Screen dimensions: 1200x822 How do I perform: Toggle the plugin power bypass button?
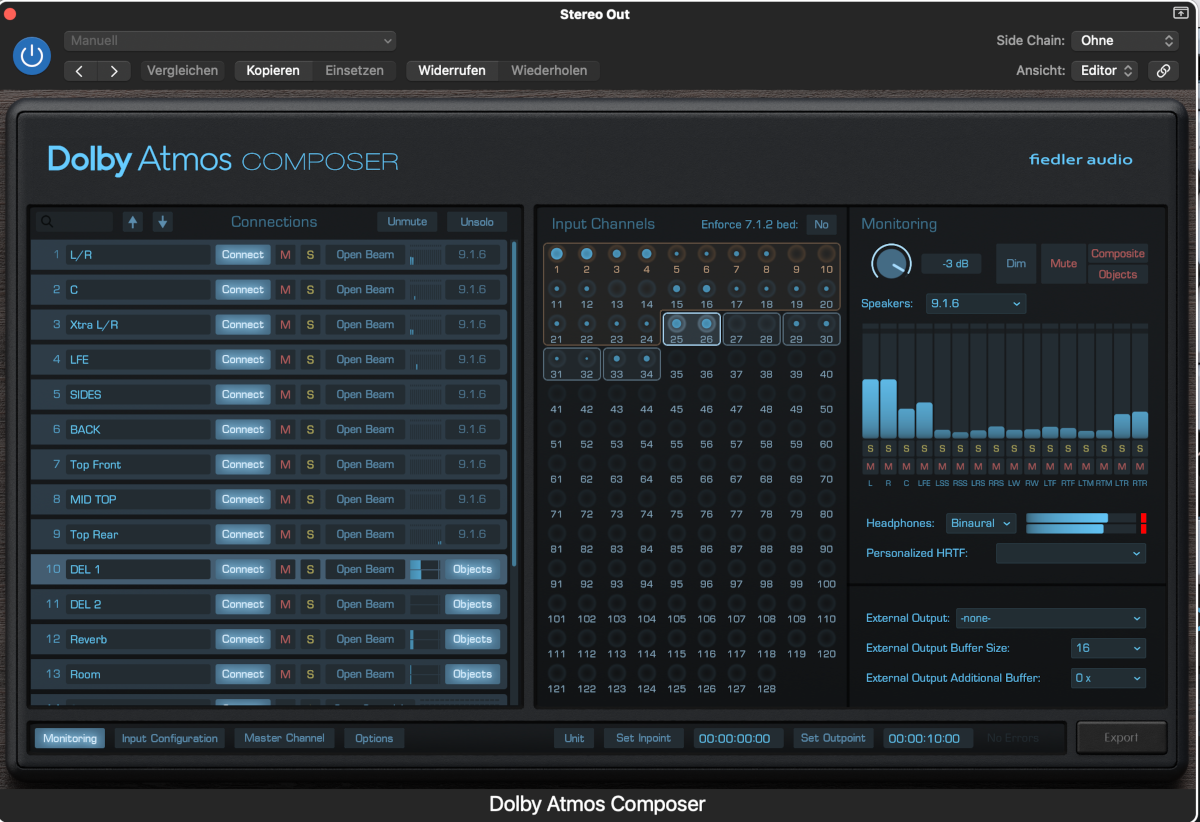click(32, 55)
